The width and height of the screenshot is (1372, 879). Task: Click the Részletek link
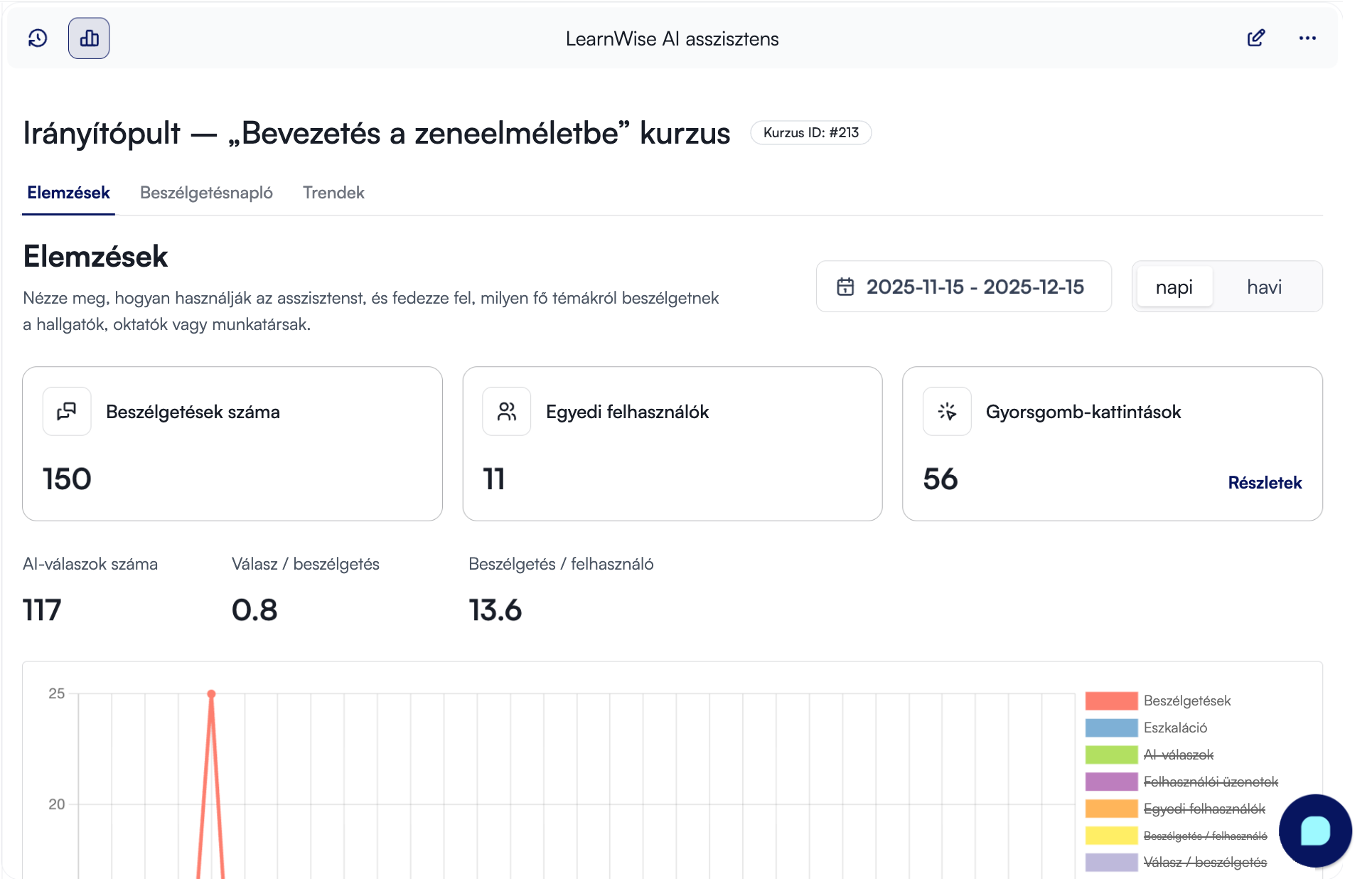tap(1265, 483)
